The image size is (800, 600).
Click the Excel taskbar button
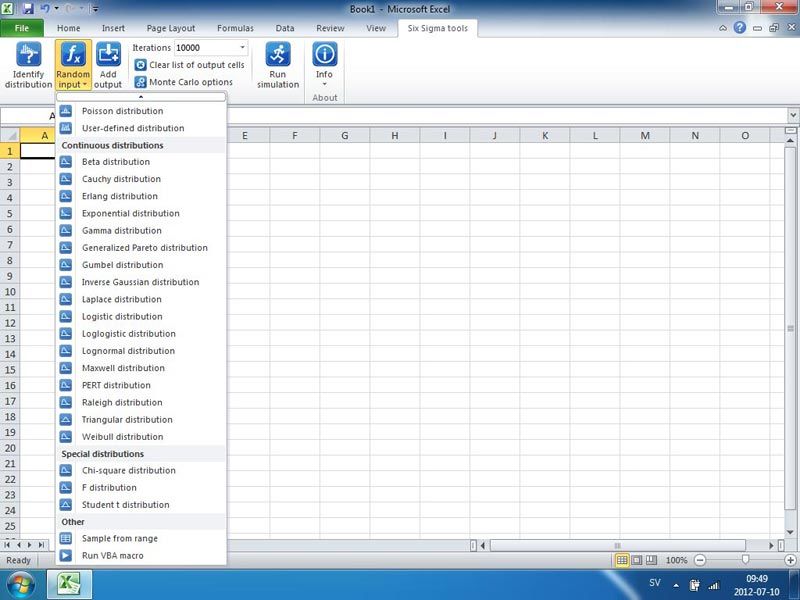tap(69, 584)
